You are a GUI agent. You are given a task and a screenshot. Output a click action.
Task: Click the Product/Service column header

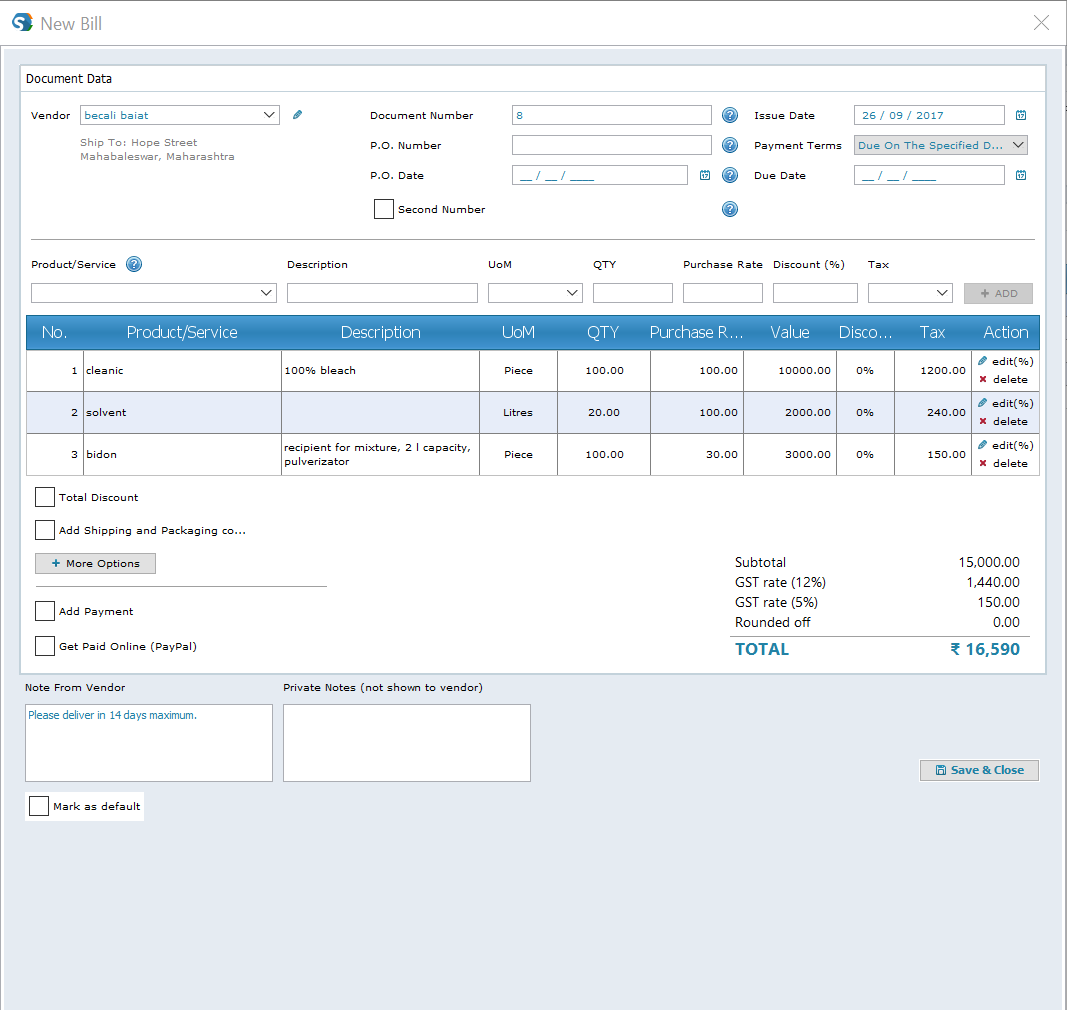click(182, 333)
